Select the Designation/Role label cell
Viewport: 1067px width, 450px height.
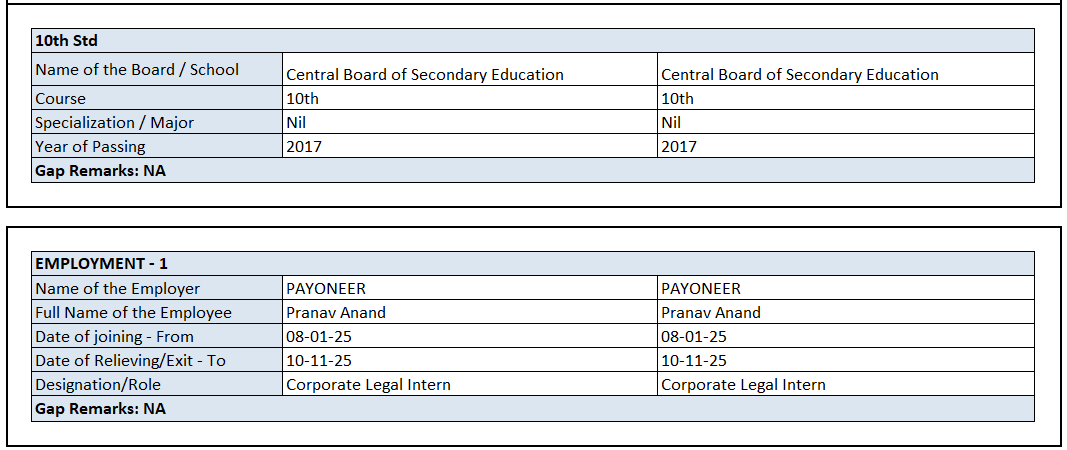(x=98, y=385)
